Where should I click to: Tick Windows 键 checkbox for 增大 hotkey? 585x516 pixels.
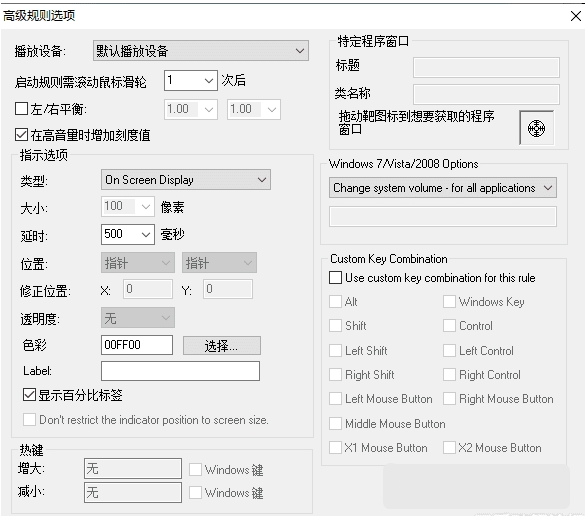point(195,469)
